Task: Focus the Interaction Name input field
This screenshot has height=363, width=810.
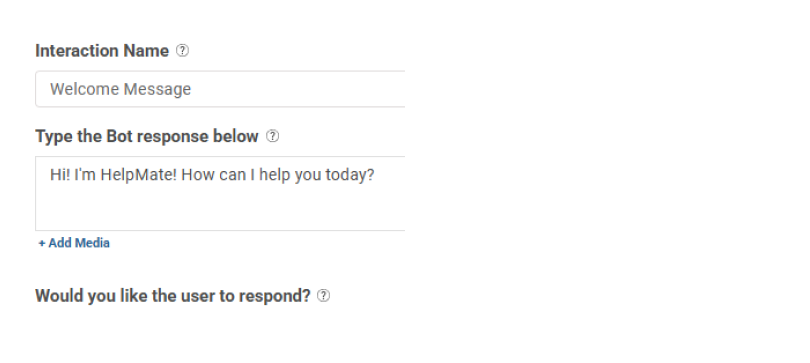Action: pos(220,89)
